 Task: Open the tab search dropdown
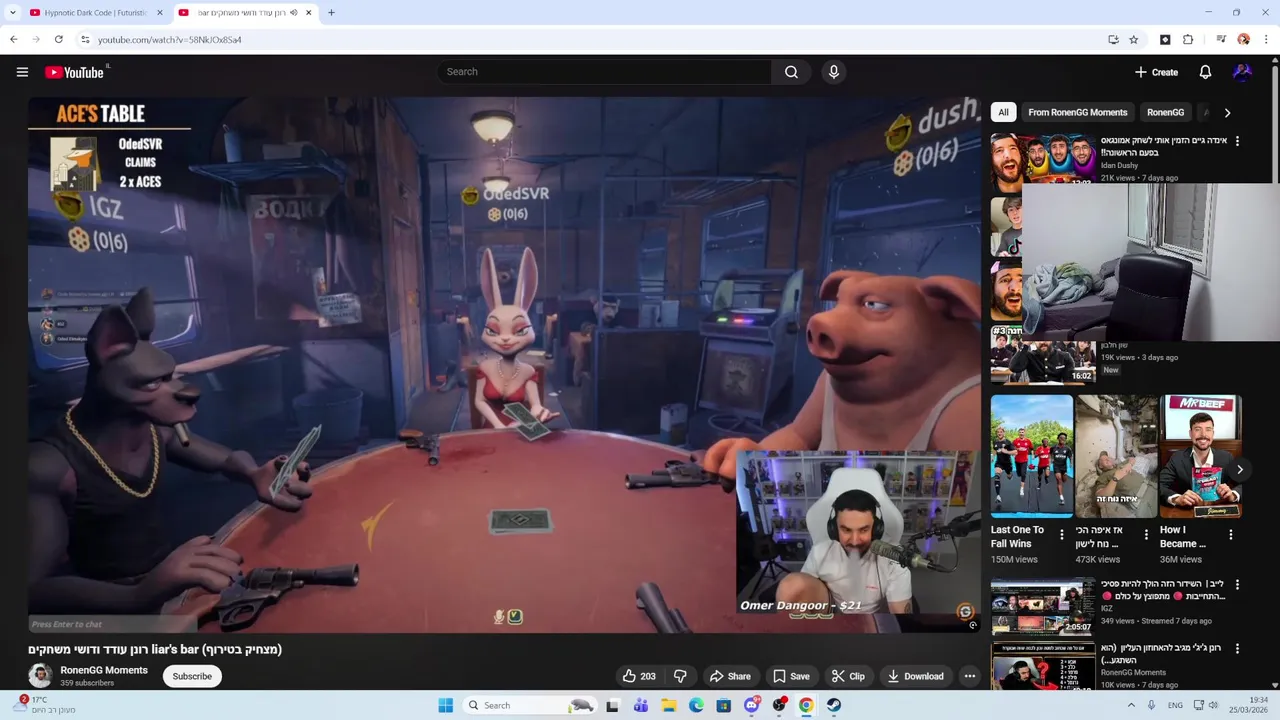click(12, 13)
